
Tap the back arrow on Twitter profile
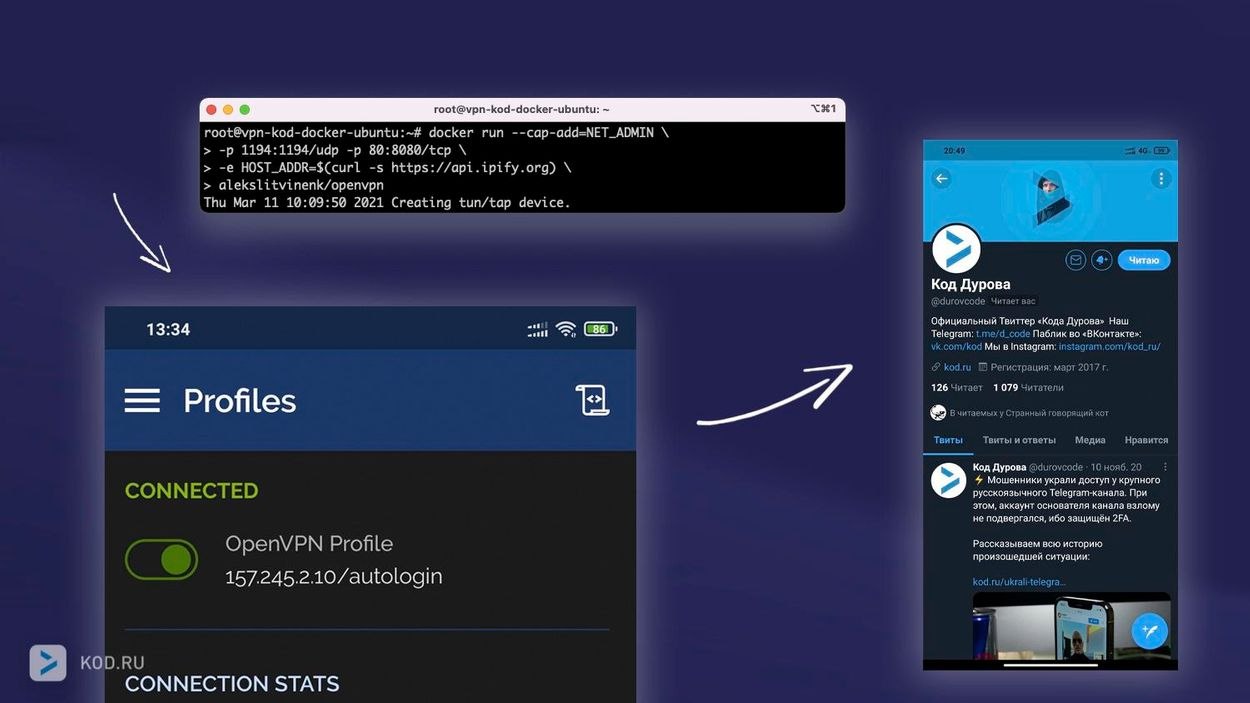pos(941,179)
